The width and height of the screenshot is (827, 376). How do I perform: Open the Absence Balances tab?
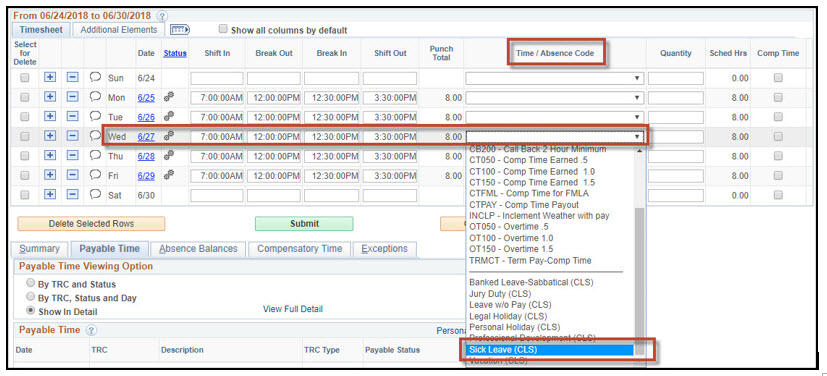tap(198, 249)
